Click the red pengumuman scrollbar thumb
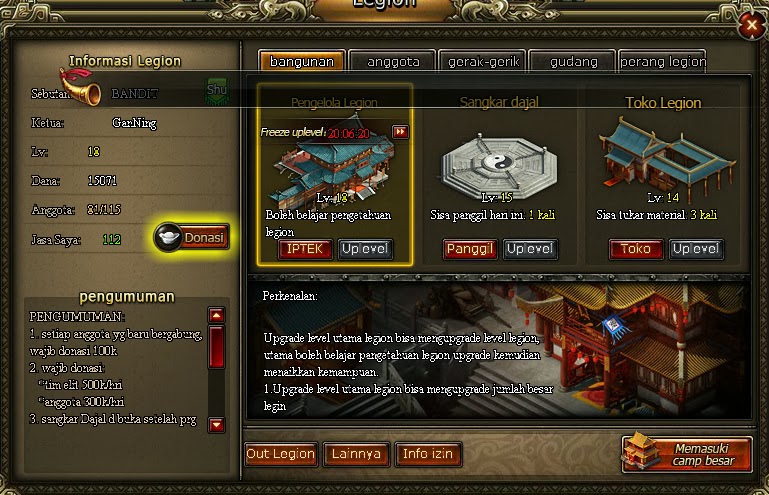The image size is (769, 495). click(x=217, y=347)
